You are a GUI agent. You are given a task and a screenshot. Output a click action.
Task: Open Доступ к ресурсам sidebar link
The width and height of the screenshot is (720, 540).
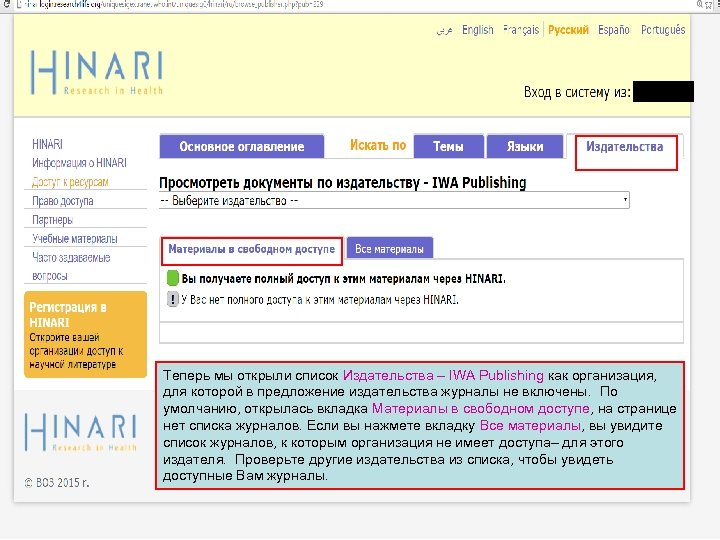click(x=70, y=182)
